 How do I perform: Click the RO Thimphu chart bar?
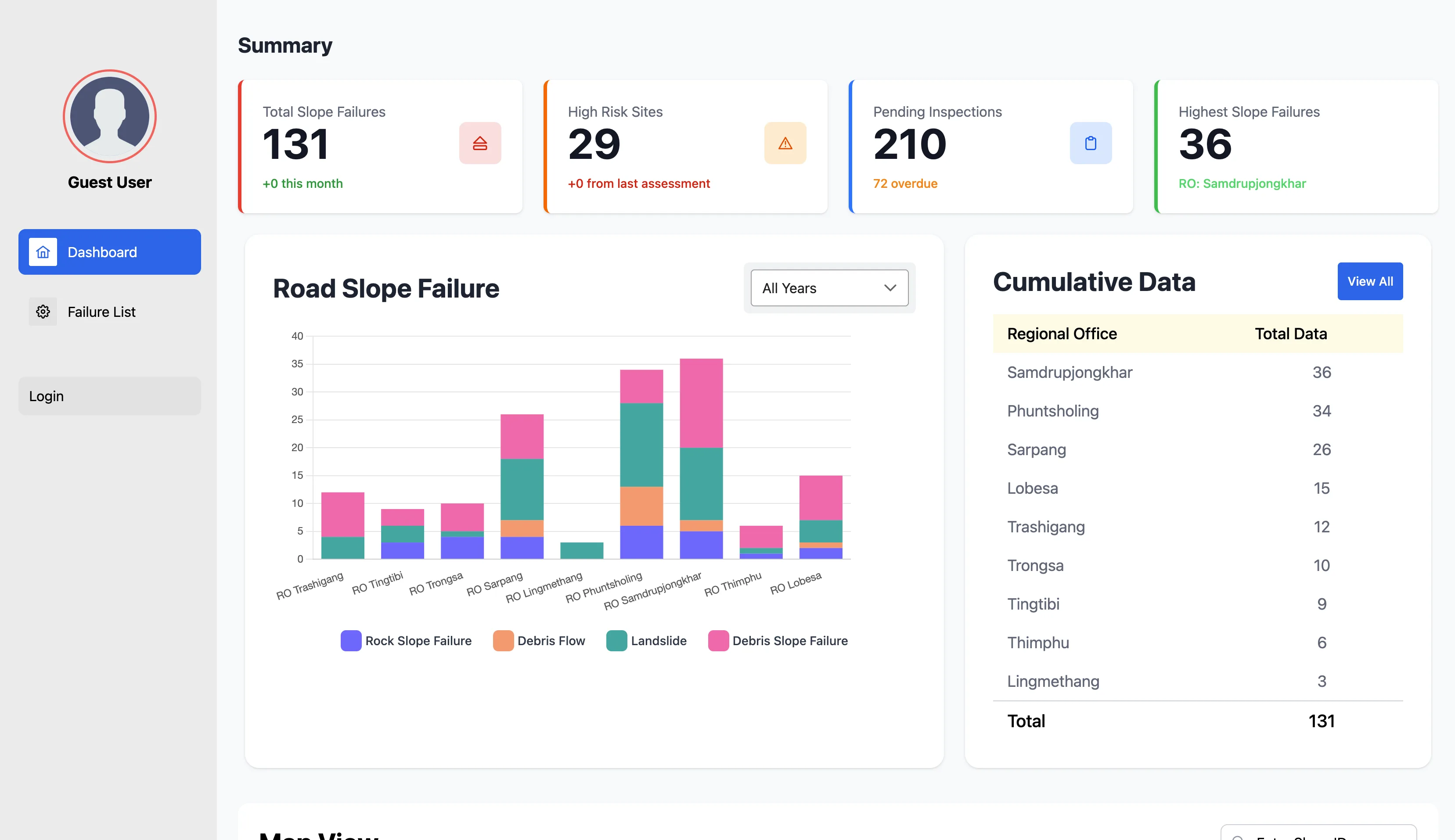pos(761,542)
